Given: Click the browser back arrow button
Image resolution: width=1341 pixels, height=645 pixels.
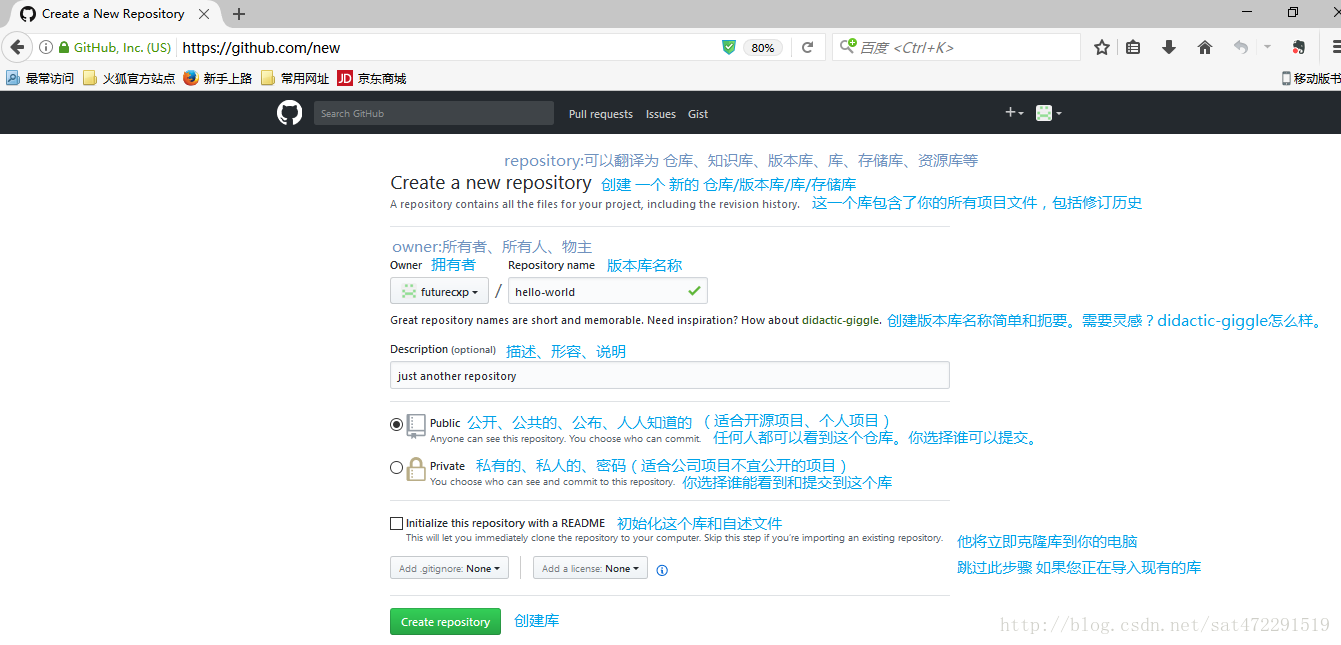Looking at the screenshot, I should tap(17, 47).
